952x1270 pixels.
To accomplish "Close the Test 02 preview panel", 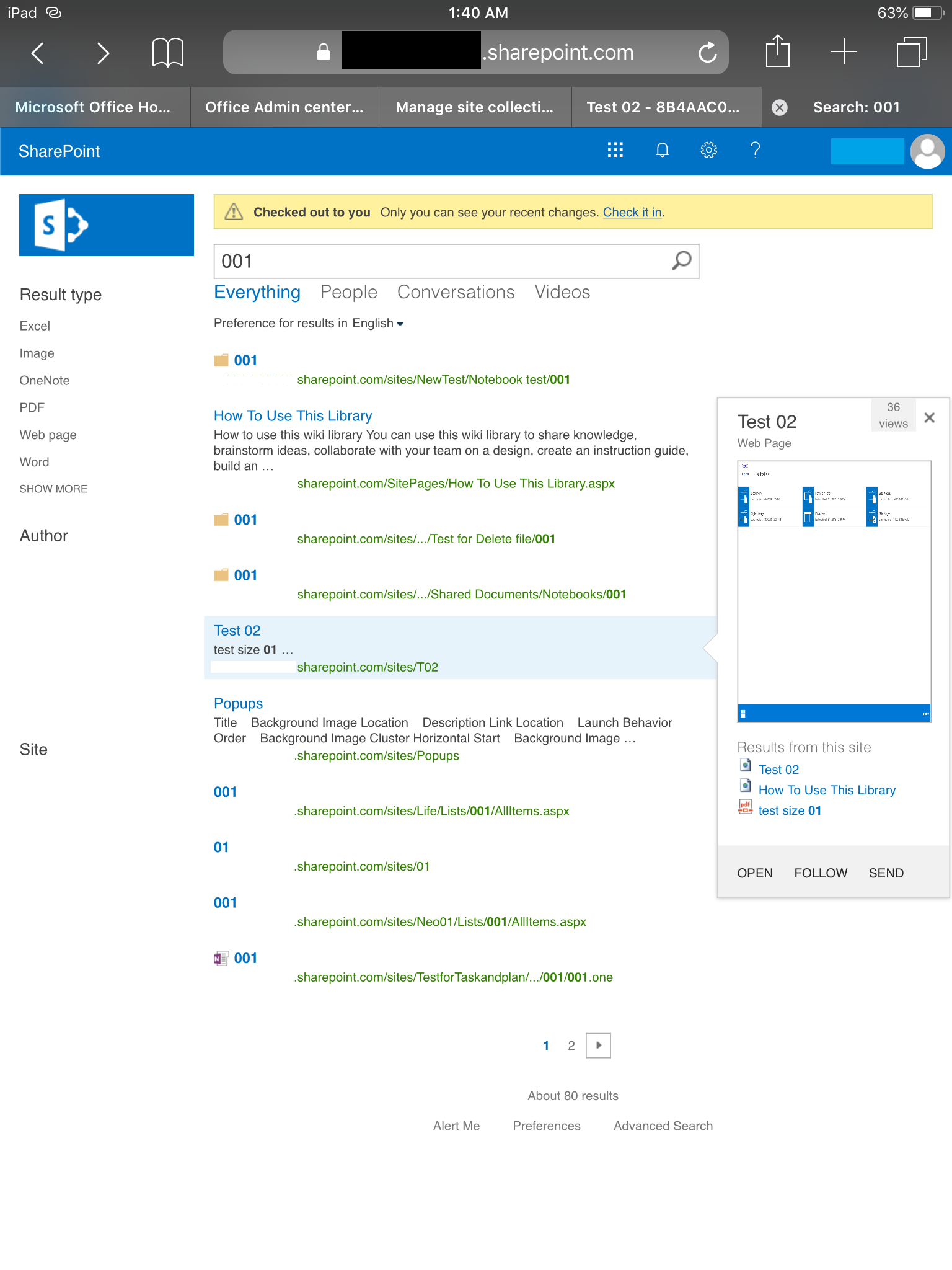I will click(x=929, y=418).
